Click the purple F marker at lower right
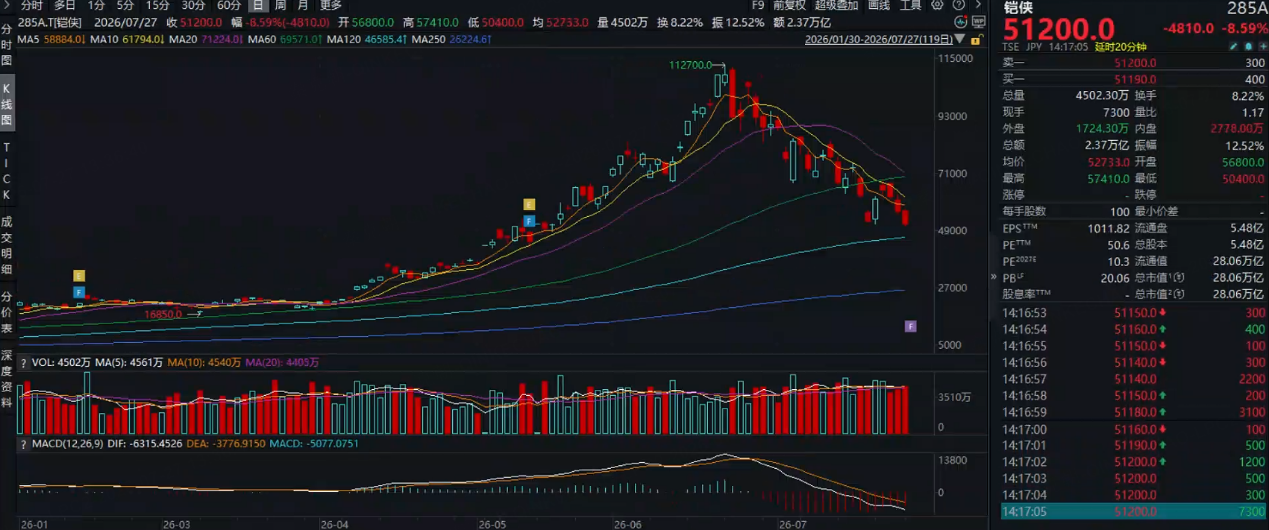This screenshot has width=1269, height=530. pos(910,327)
